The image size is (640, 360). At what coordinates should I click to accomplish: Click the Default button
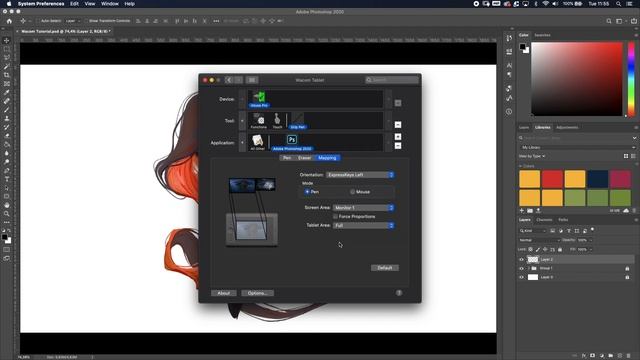[385, 268]
